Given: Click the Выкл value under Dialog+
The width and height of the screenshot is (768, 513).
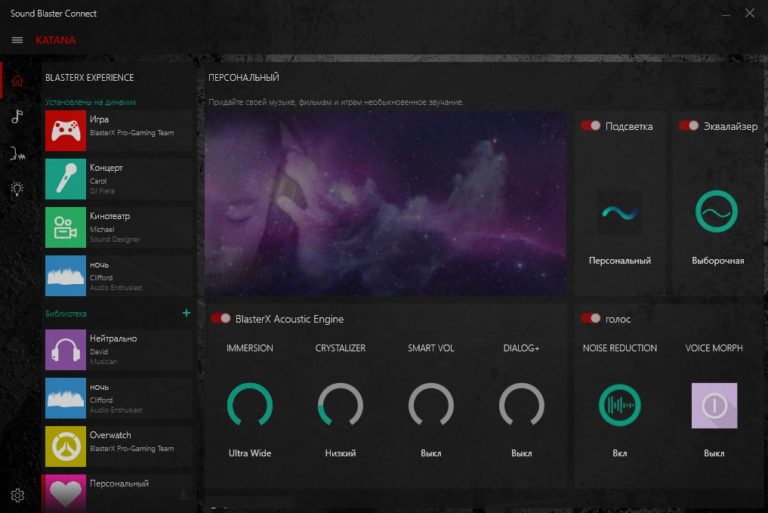Looking at the screenshot, I should click(522, 453).
